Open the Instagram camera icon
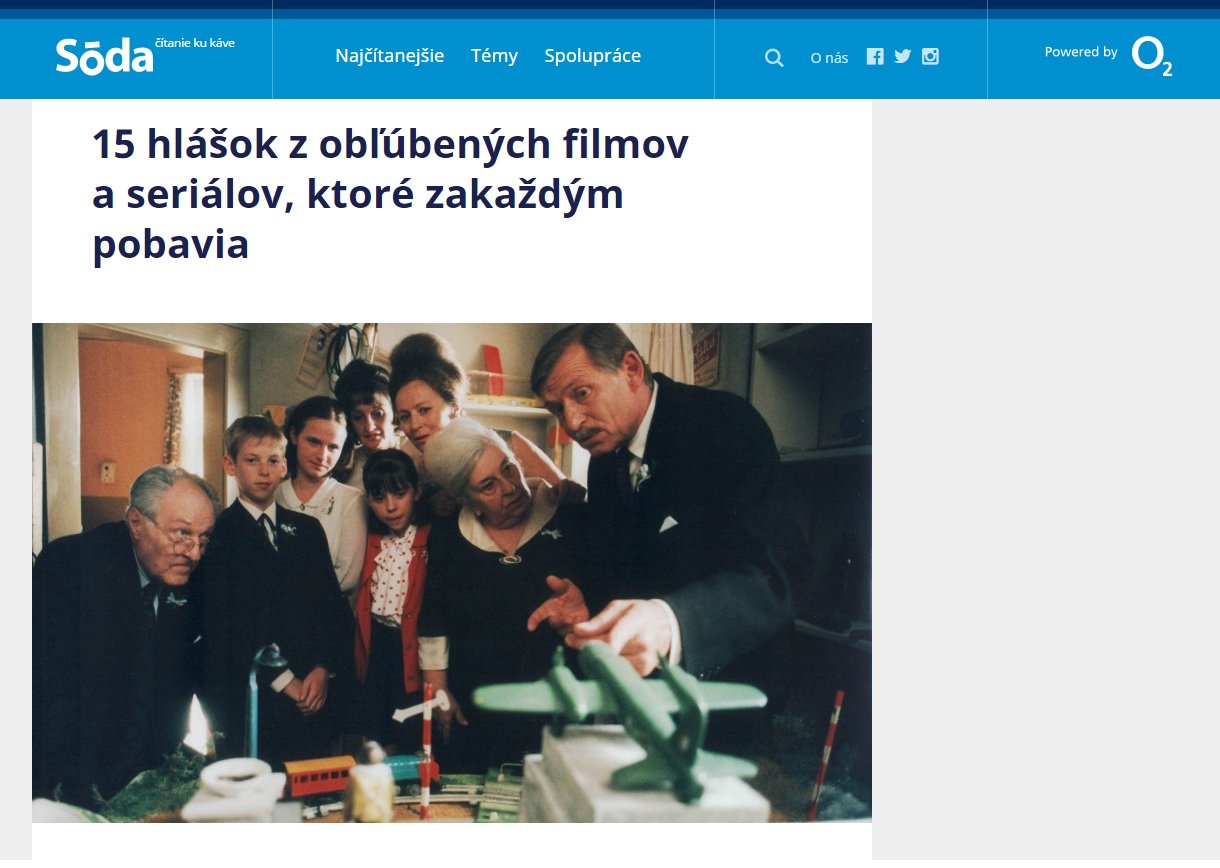Screen dimensions: 1220x868 point(930,57)
